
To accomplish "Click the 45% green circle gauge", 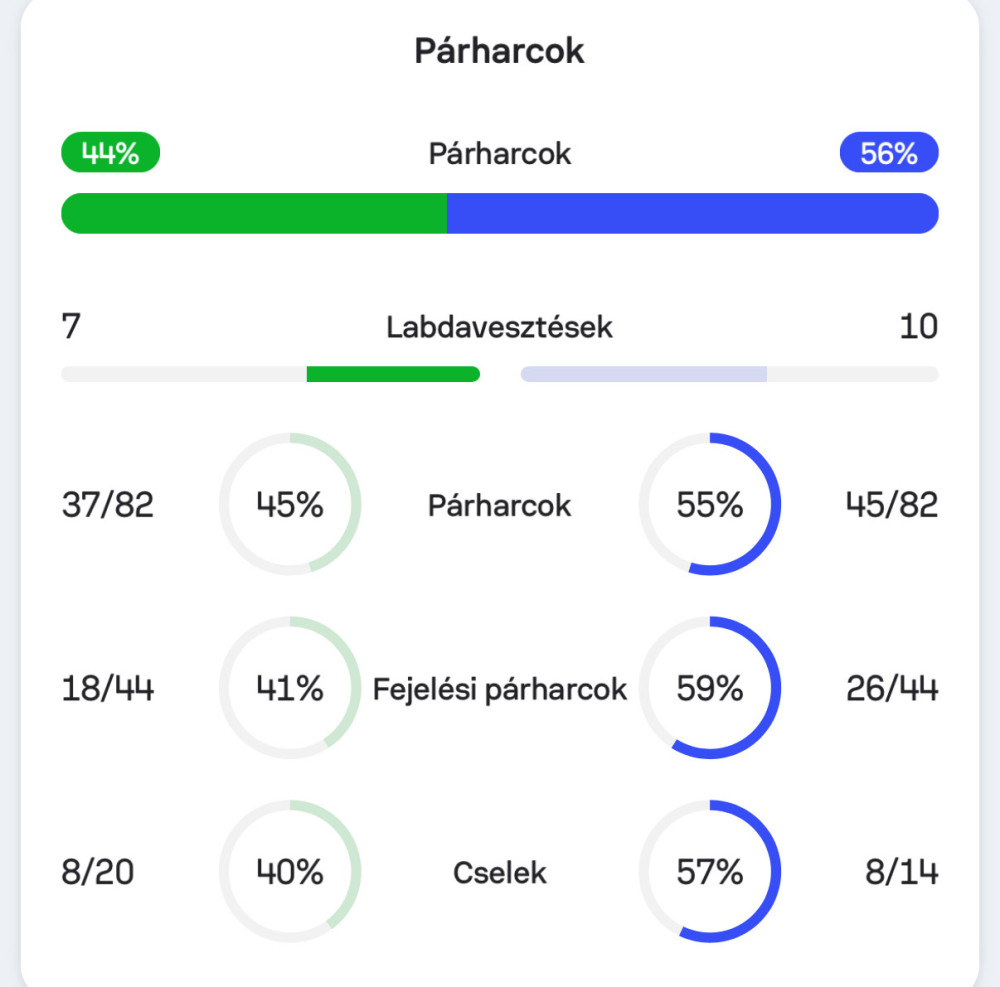I will coord(290,504).
